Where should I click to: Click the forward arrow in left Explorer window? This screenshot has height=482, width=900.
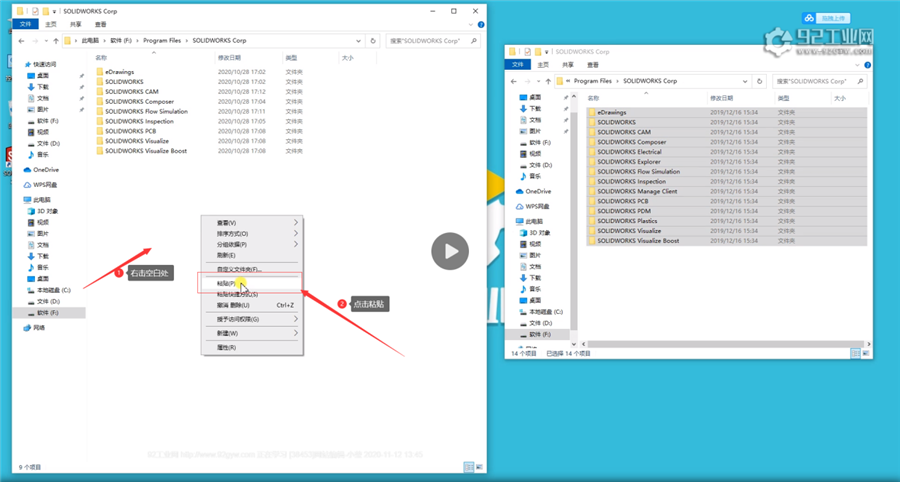(x=35, y=41)
